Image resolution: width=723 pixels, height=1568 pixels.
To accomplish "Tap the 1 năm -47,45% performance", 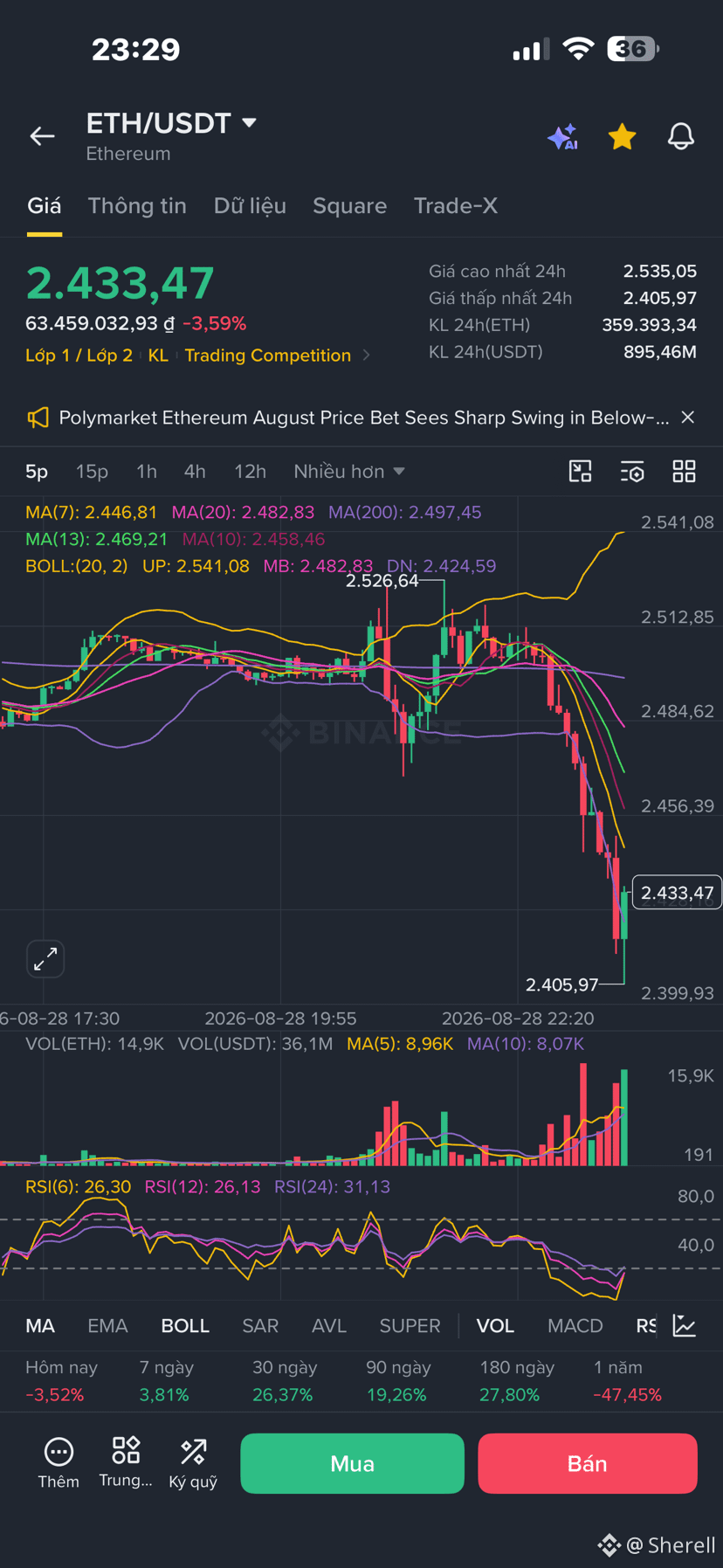I will point(627,1381).
